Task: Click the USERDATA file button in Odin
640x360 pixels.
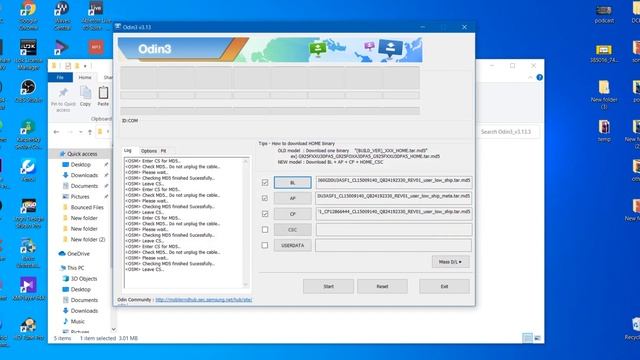Action: (x=292, y=245)
